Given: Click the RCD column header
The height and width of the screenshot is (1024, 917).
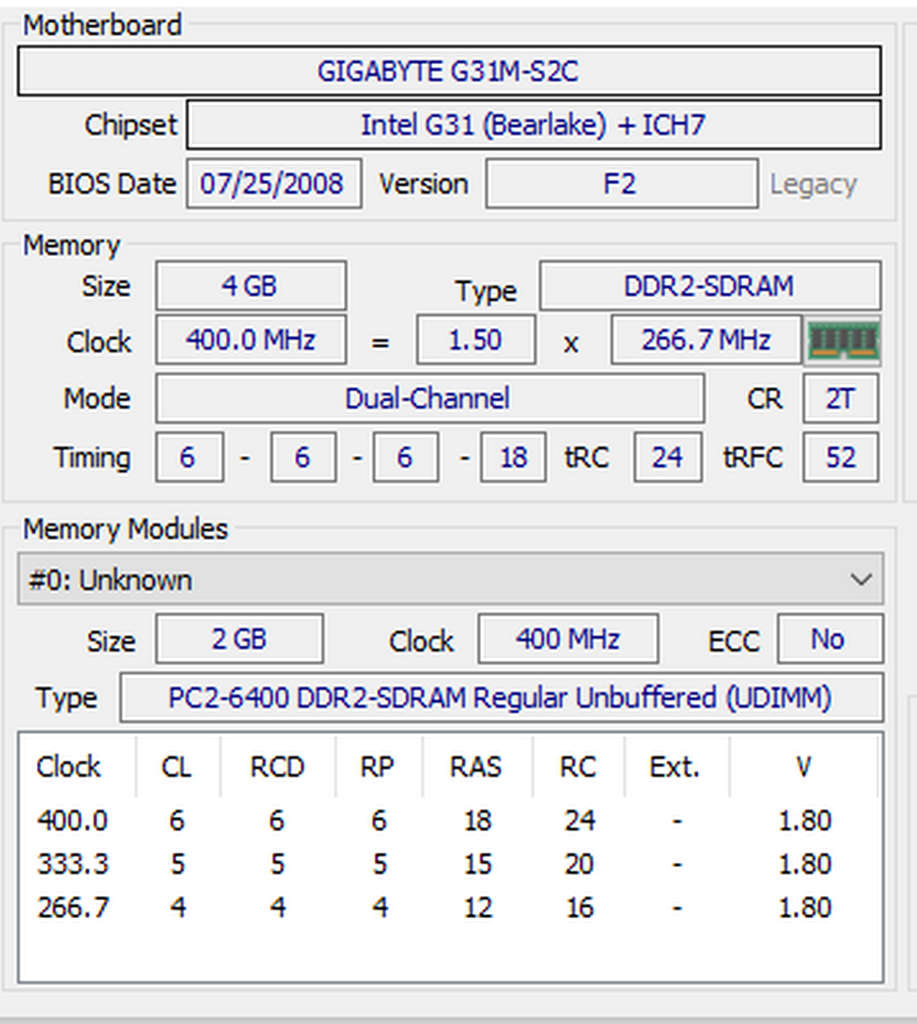Looking at the screenshot, I should click(x=277, y=767).
